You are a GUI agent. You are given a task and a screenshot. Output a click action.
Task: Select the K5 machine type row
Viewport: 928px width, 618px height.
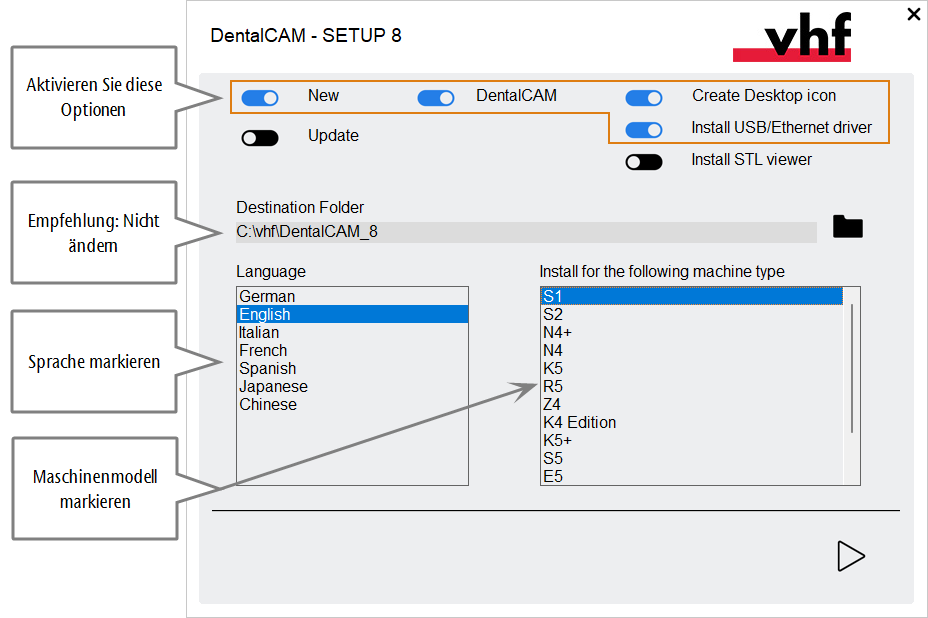click(691, 368)
